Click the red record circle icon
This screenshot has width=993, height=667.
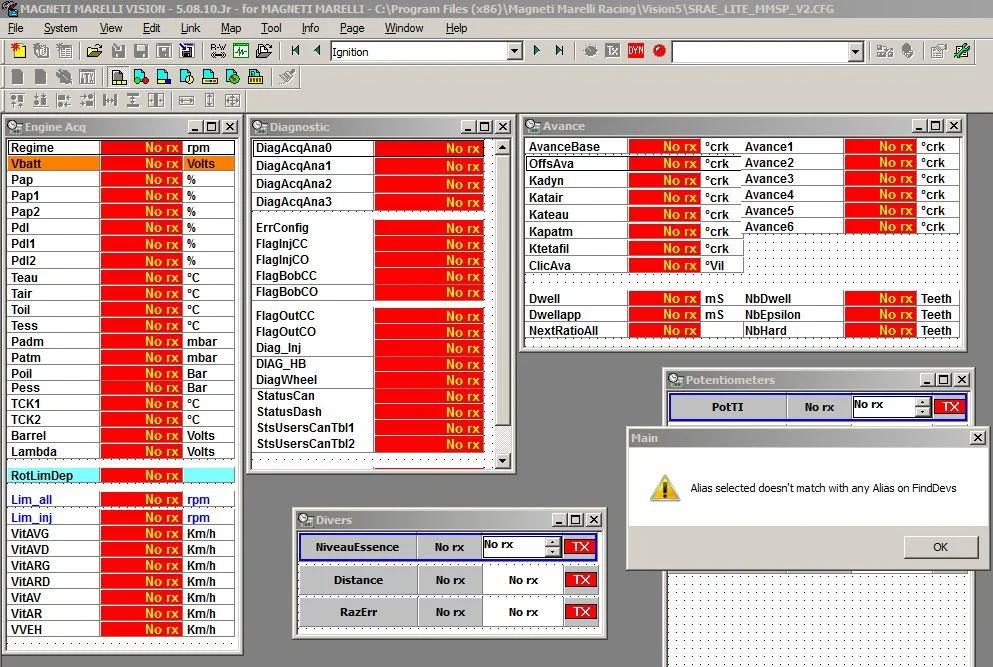659,51
